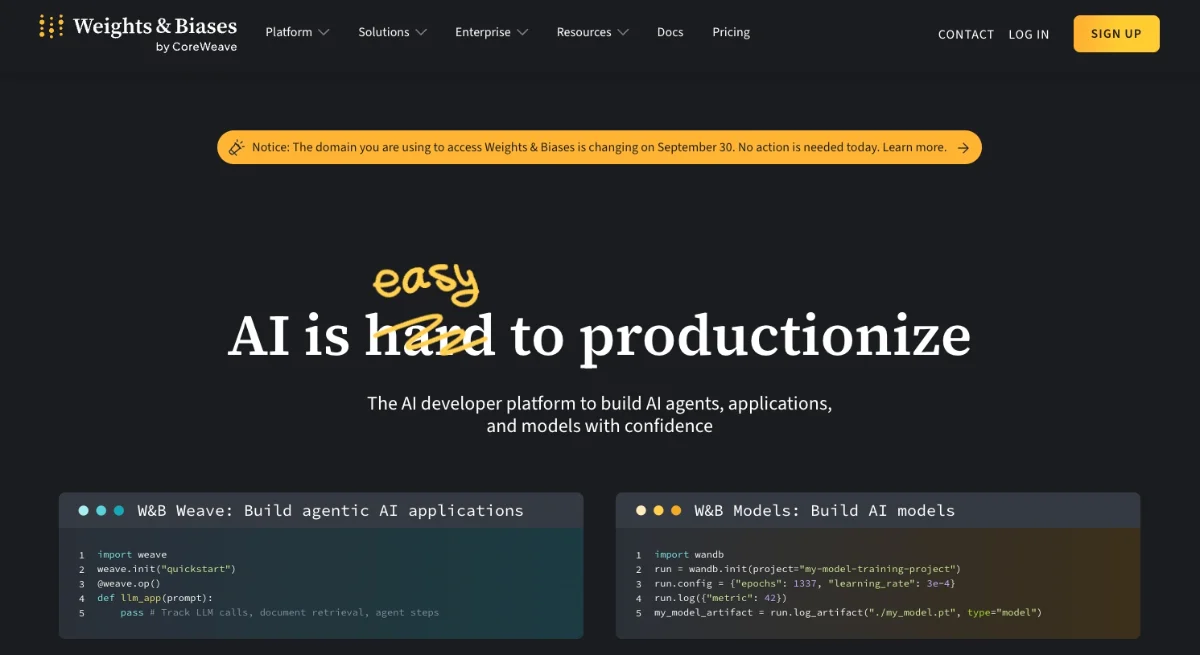Image resolution: width=1200 pixels, height=655 pixels.
Task: Click the AI developer platform subtitle text
Action: [x=599, y=415]
